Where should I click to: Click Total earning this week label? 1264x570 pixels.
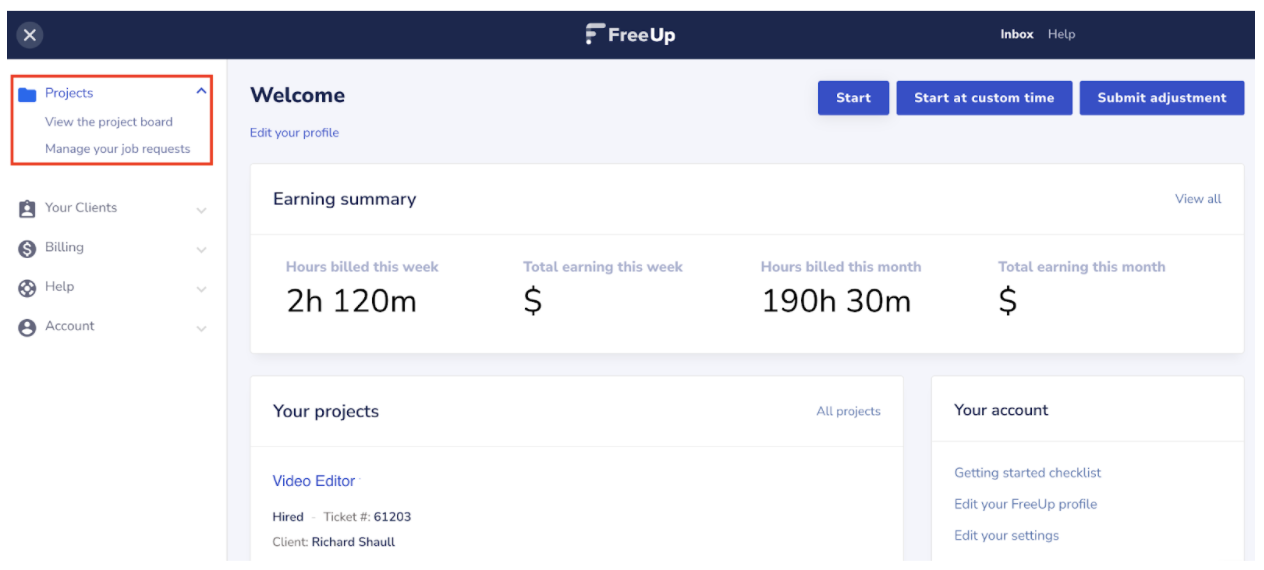coord(603,267)
